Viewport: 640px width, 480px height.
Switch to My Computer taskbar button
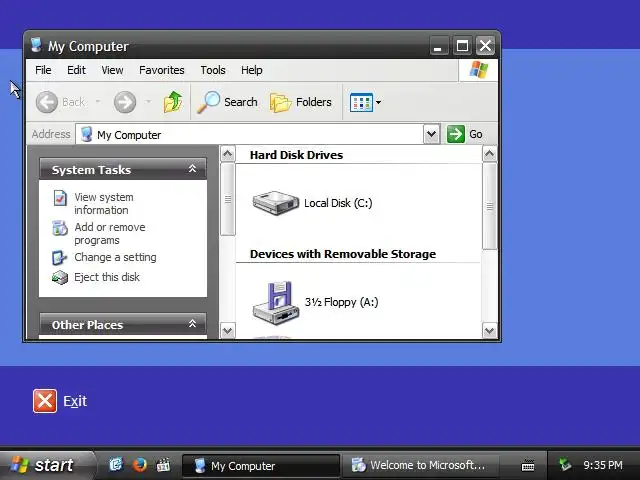(x=260, y=466)
